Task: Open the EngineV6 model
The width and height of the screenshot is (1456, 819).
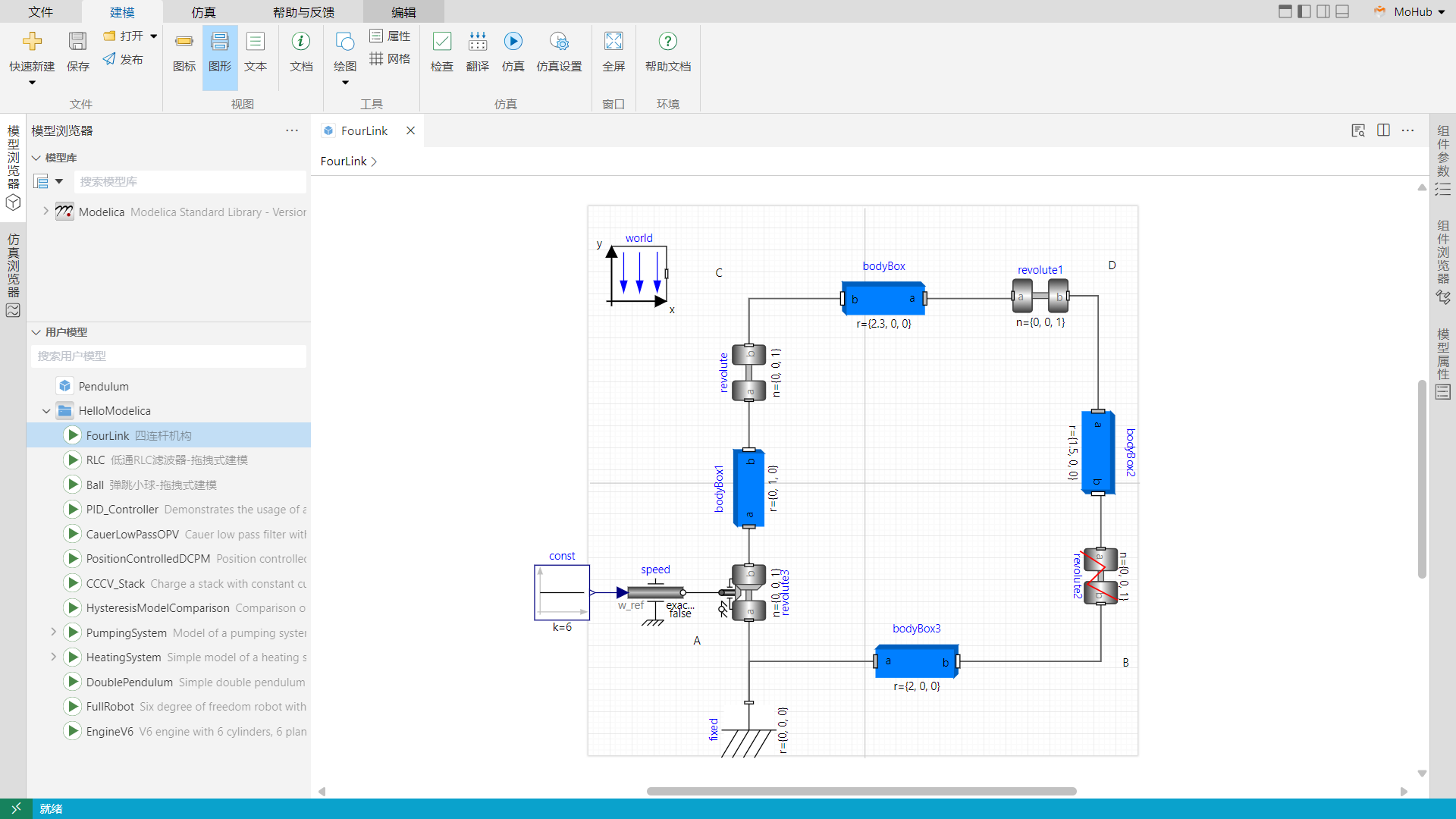Action: click(168, 731)
